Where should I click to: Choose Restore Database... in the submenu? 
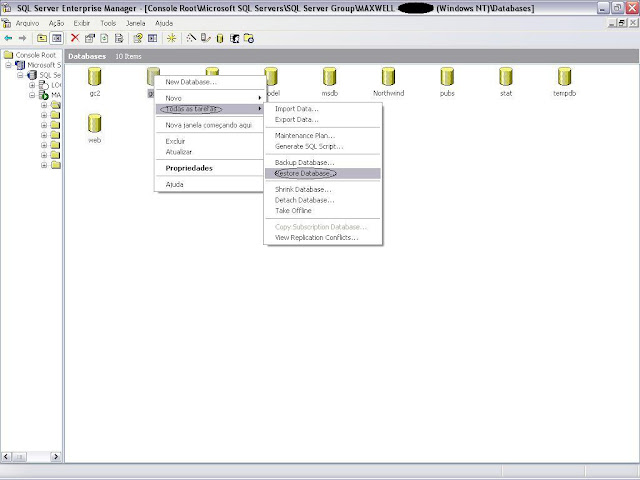[x=323, y=173]
